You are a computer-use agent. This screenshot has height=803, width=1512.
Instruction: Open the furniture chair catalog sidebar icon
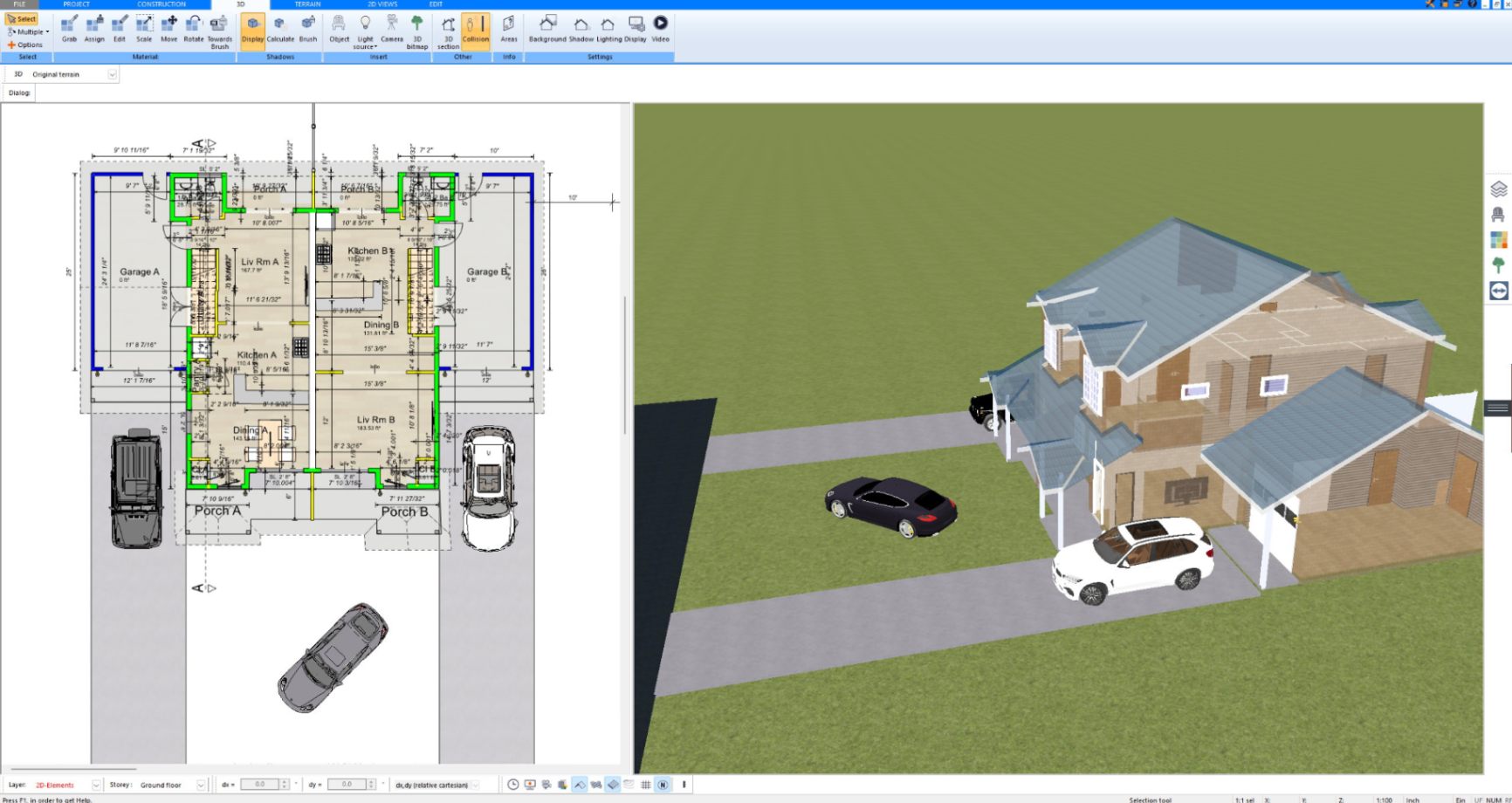pos(1499,214)
